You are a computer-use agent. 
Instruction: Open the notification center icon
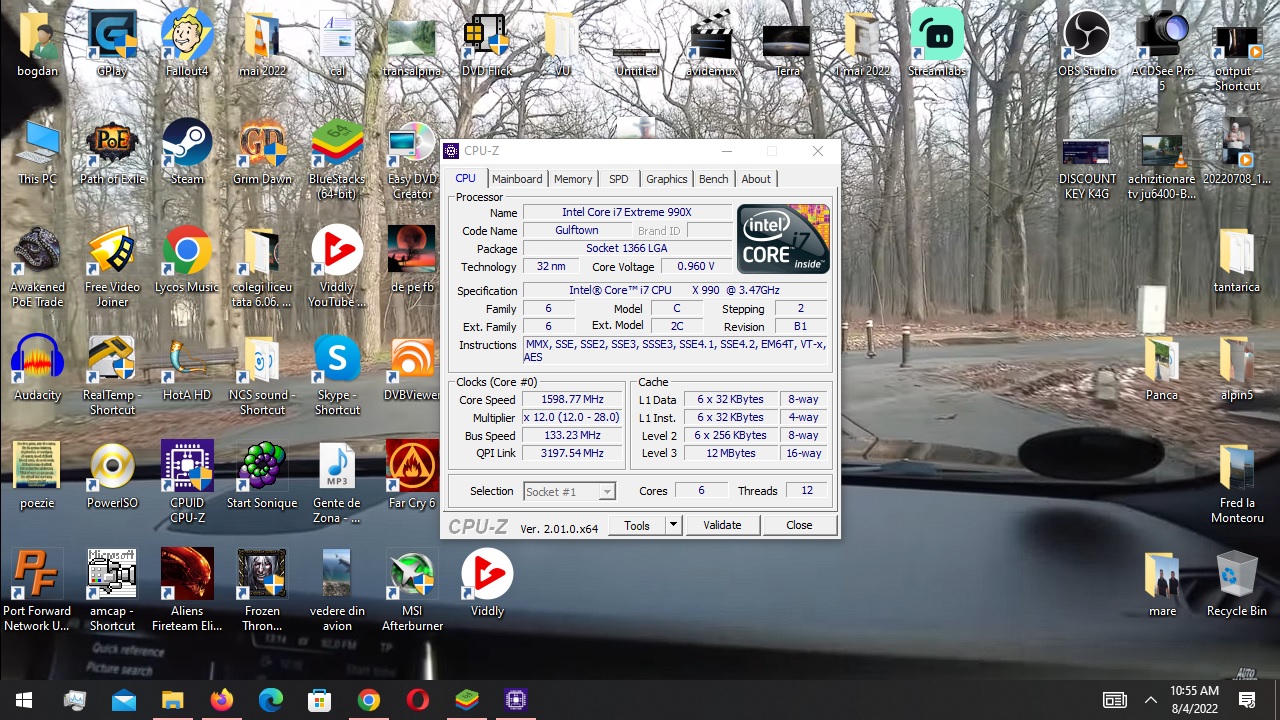point(1247,700)
